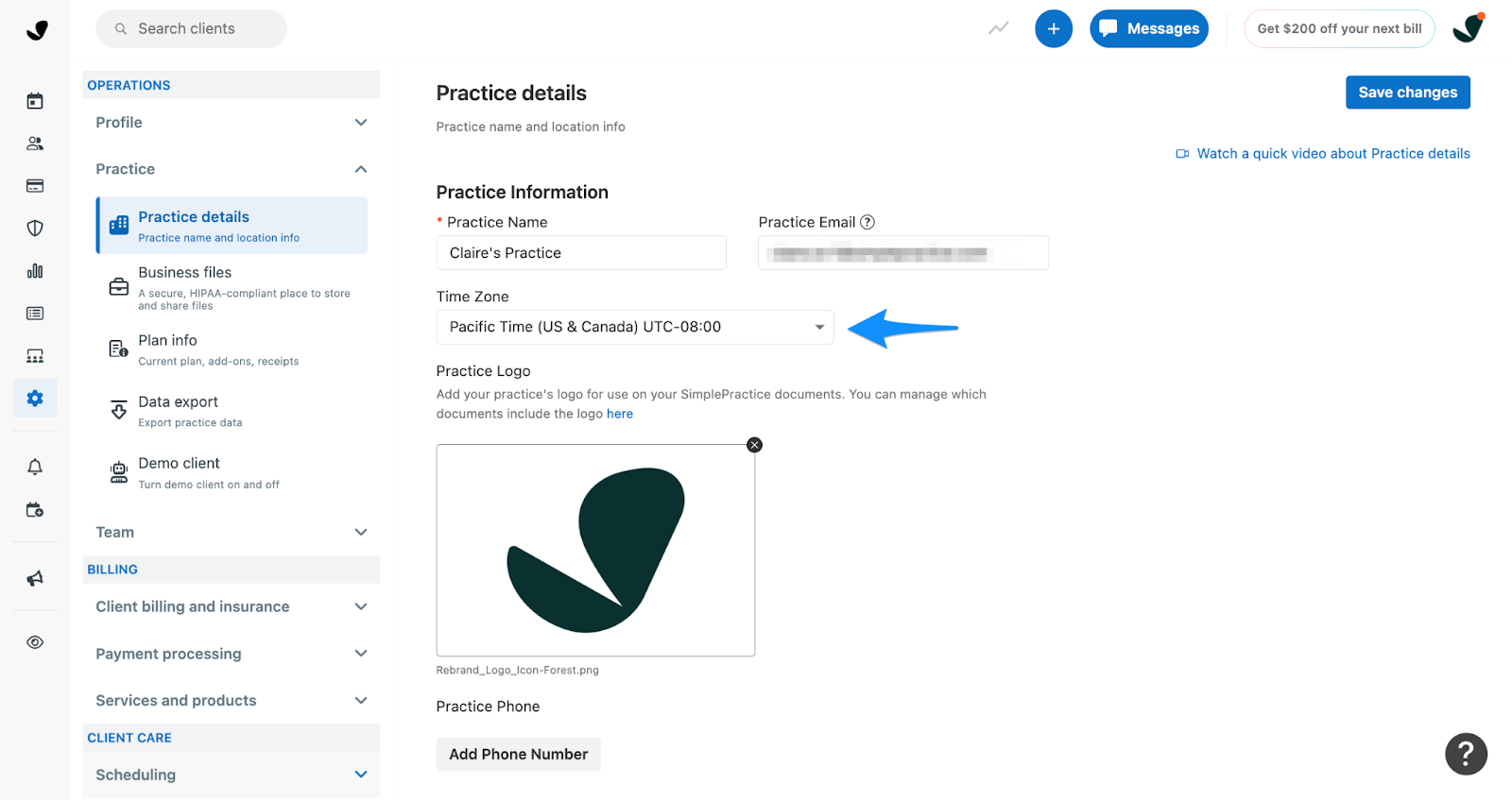Open the billing card icon in sidebar
1512x801 pixels.
click(x=35, y=186)
